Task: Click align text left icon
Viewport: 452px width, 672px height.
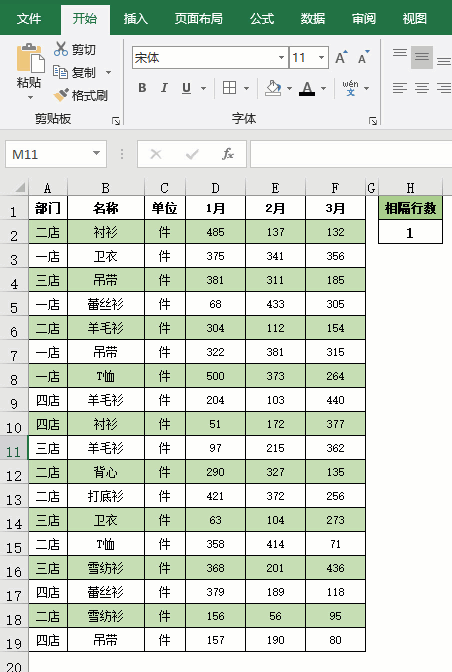Action: [400, 88]
